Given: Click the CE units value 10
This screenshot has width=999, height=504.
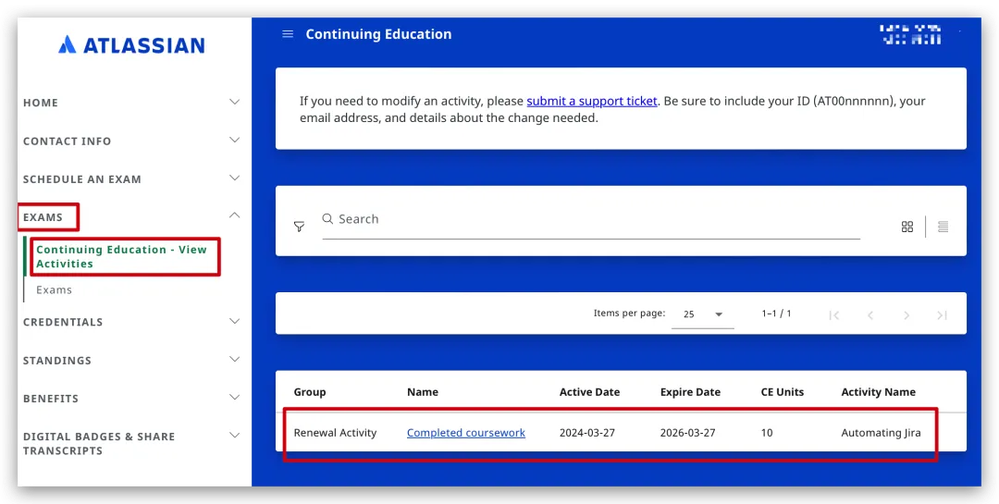Looking at the screenshot, I should click(766, 433).
